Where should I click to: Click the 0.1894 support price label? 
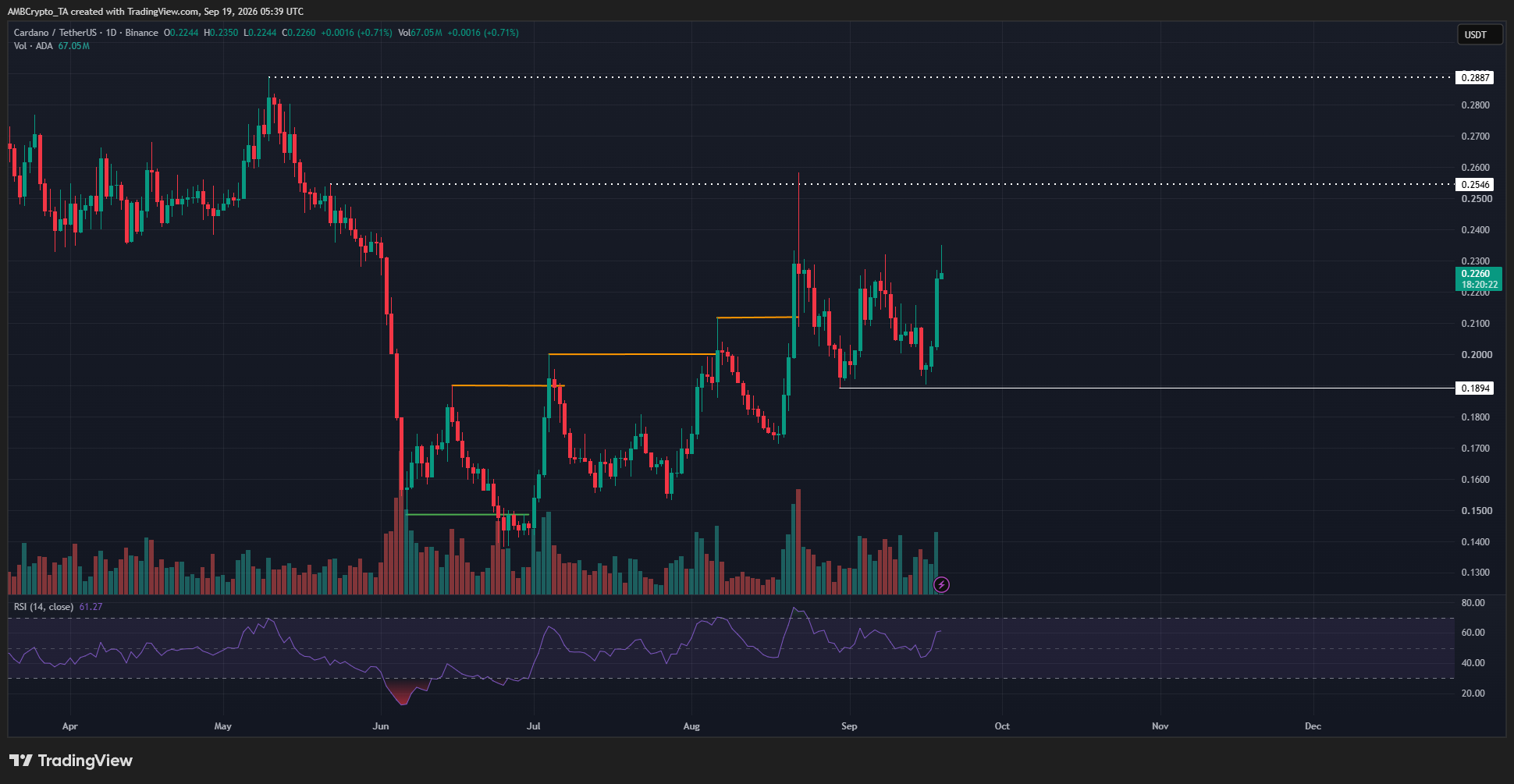(x=1475, y=388)
